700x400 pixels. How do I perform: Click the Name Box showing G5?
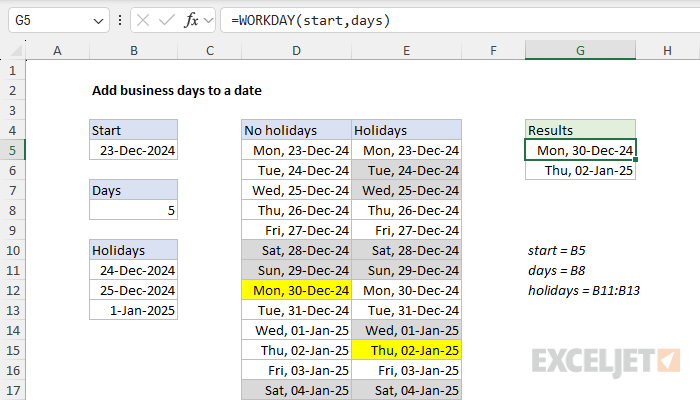pos(58,20)
